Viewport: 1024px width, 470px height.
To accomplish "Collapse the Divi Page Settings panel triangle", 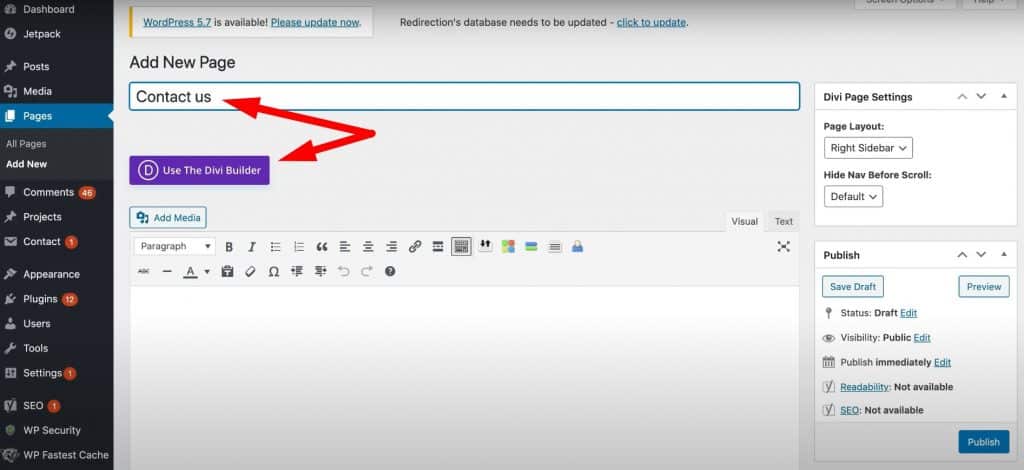I will (x=1004, y=97).
